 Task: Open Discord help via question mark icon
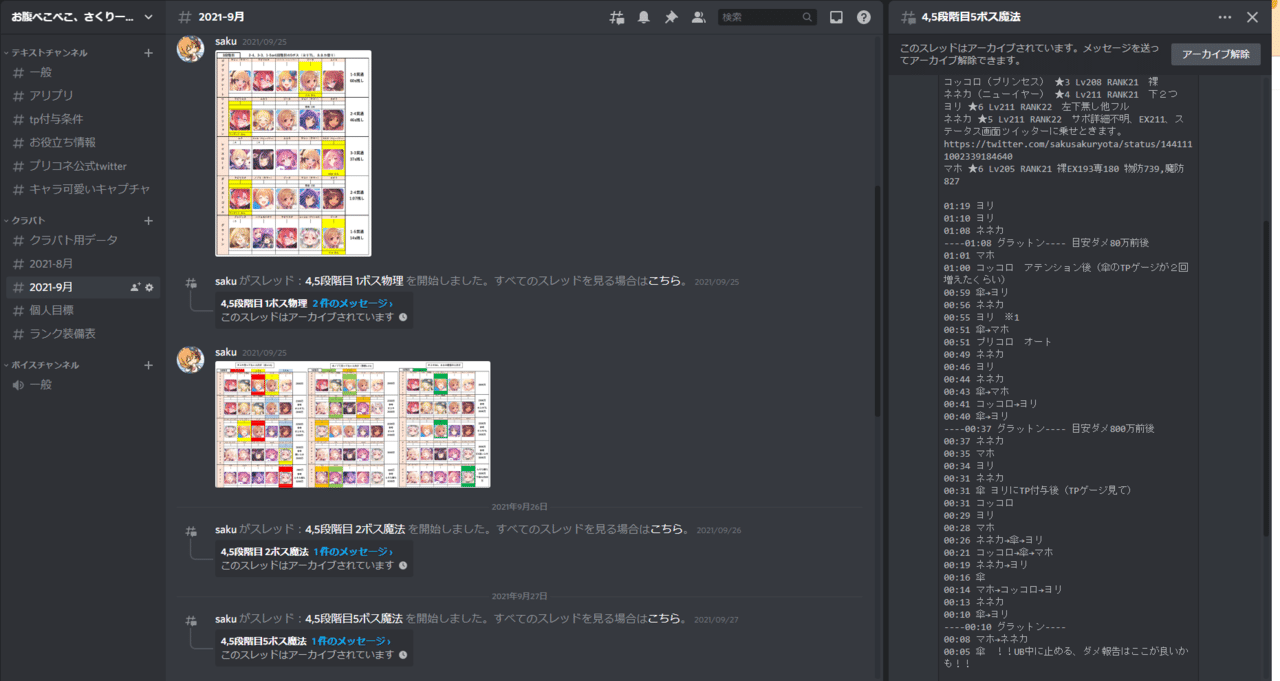(863, 17)
